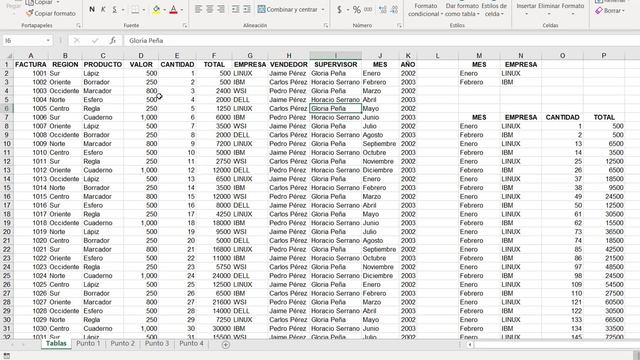The width and height of the screenshot is (640, 360).
Task: Open Dar formato como tabla menu
Action: (462, 10)
